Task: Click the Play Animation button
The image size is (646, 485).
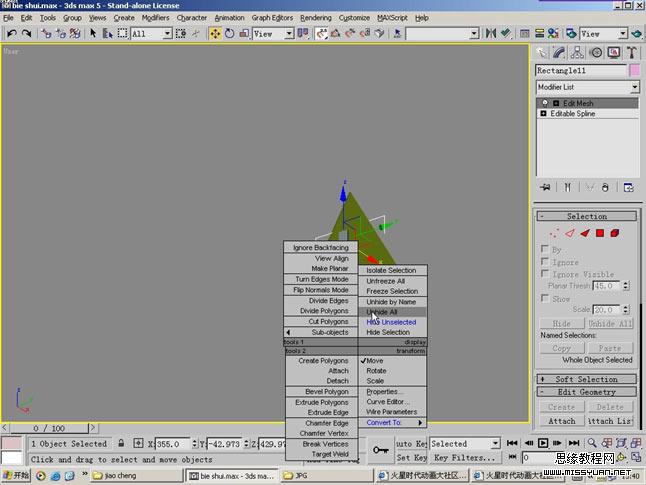Action: point(543,443)
